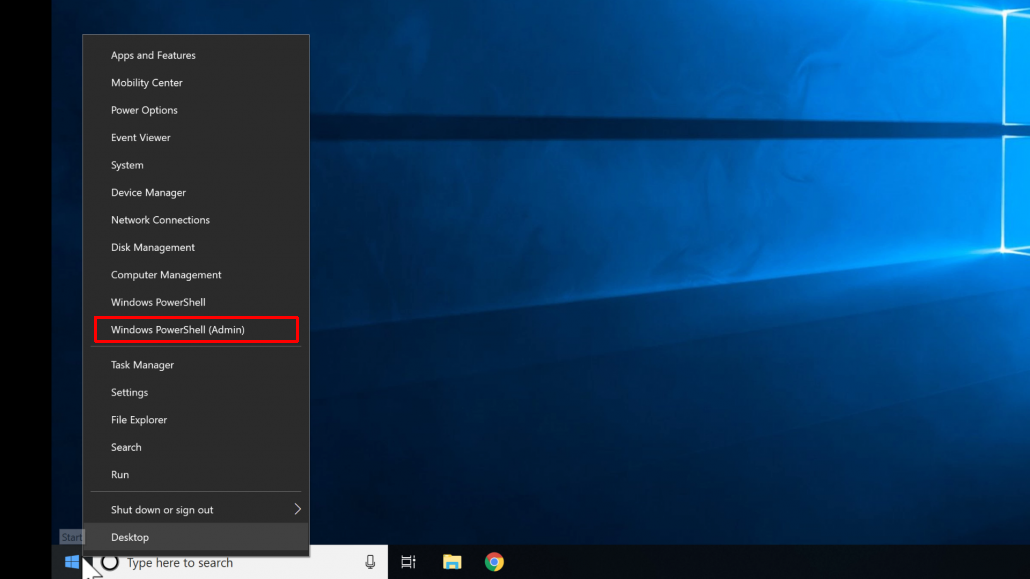Open Apps and Features
The image size is (1030, 579).
(196, 55)
